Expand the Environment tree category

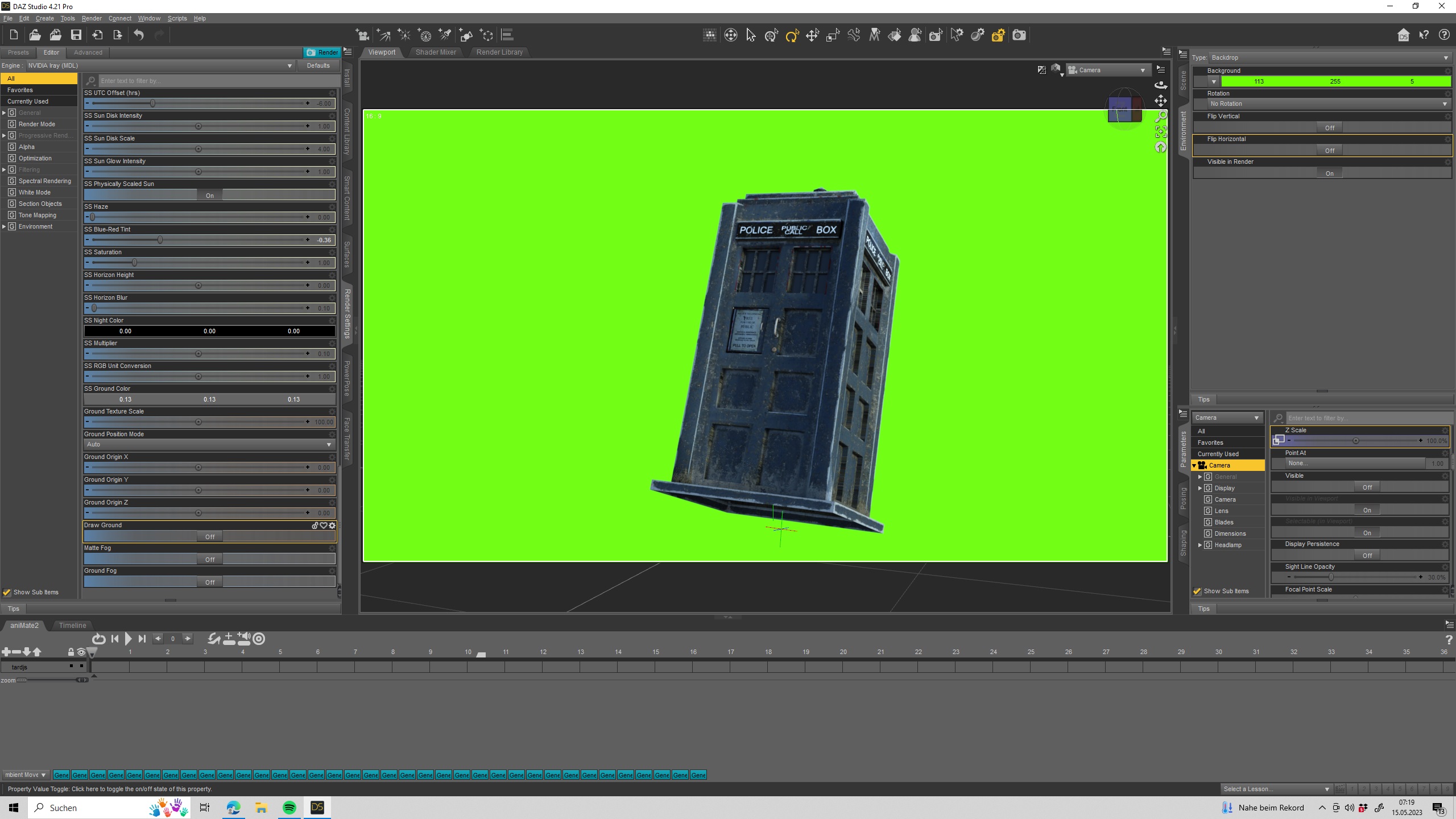(x=5, y=226)
